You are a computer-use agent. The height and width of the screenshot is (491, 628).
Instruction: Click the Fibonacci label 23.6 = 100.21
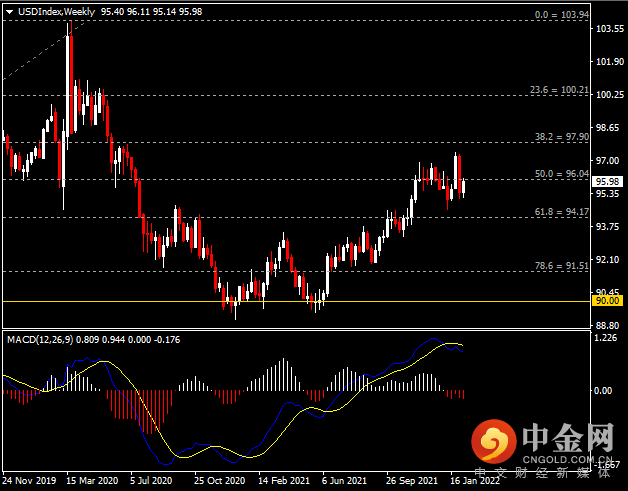click(x=559, y=90)
